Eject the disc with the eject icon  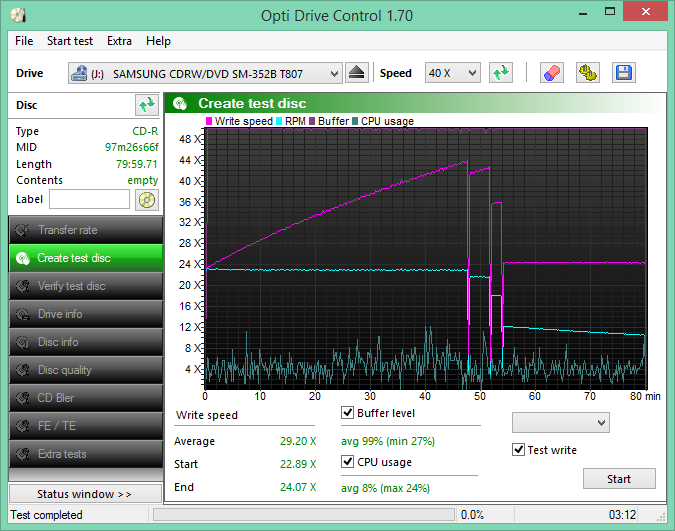(x=356, y=73)
